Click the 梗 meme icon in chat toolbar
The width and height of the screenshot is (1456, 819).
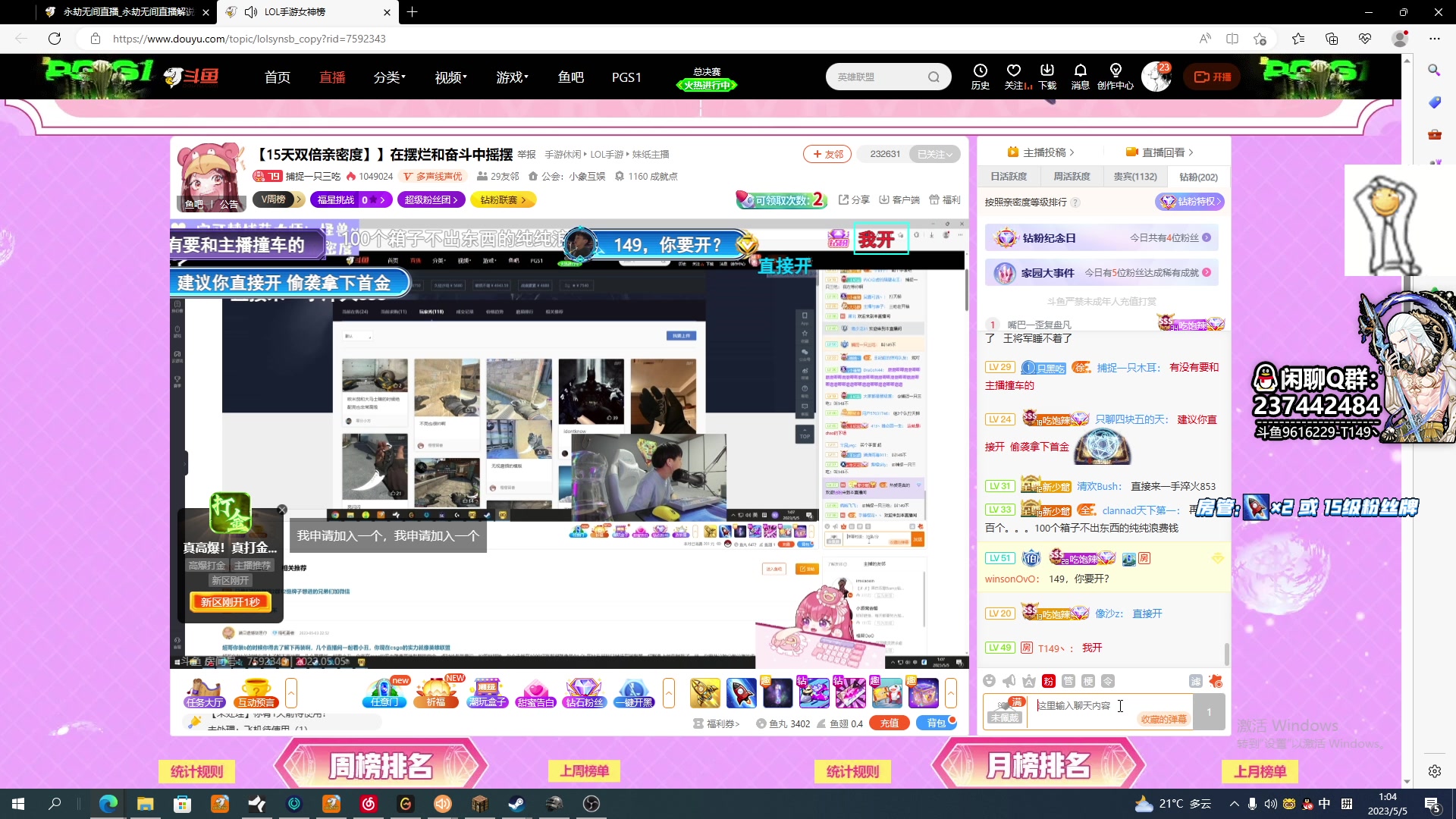click(x=1088, y=681)
